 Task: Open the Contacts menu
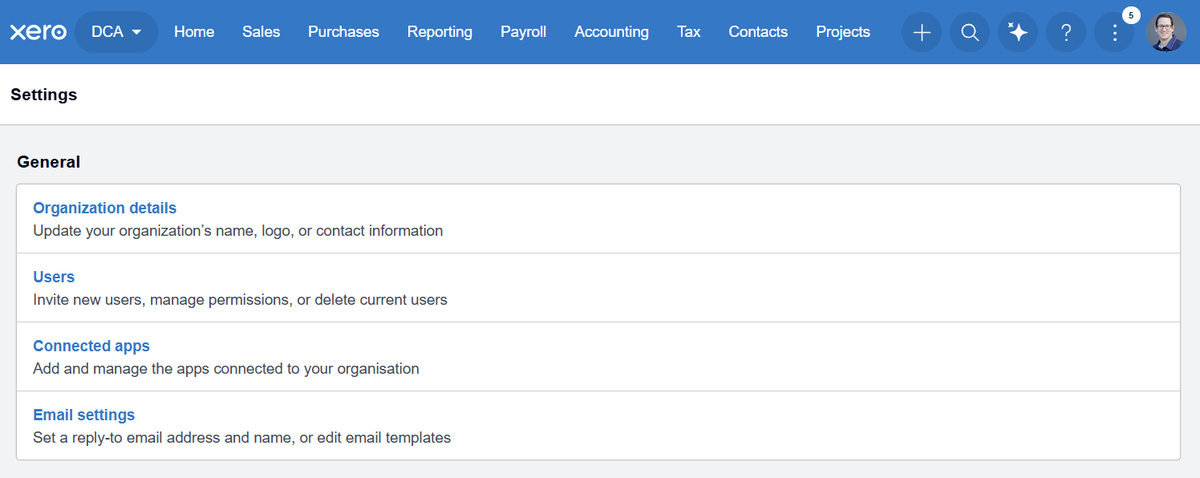[758, 32]
